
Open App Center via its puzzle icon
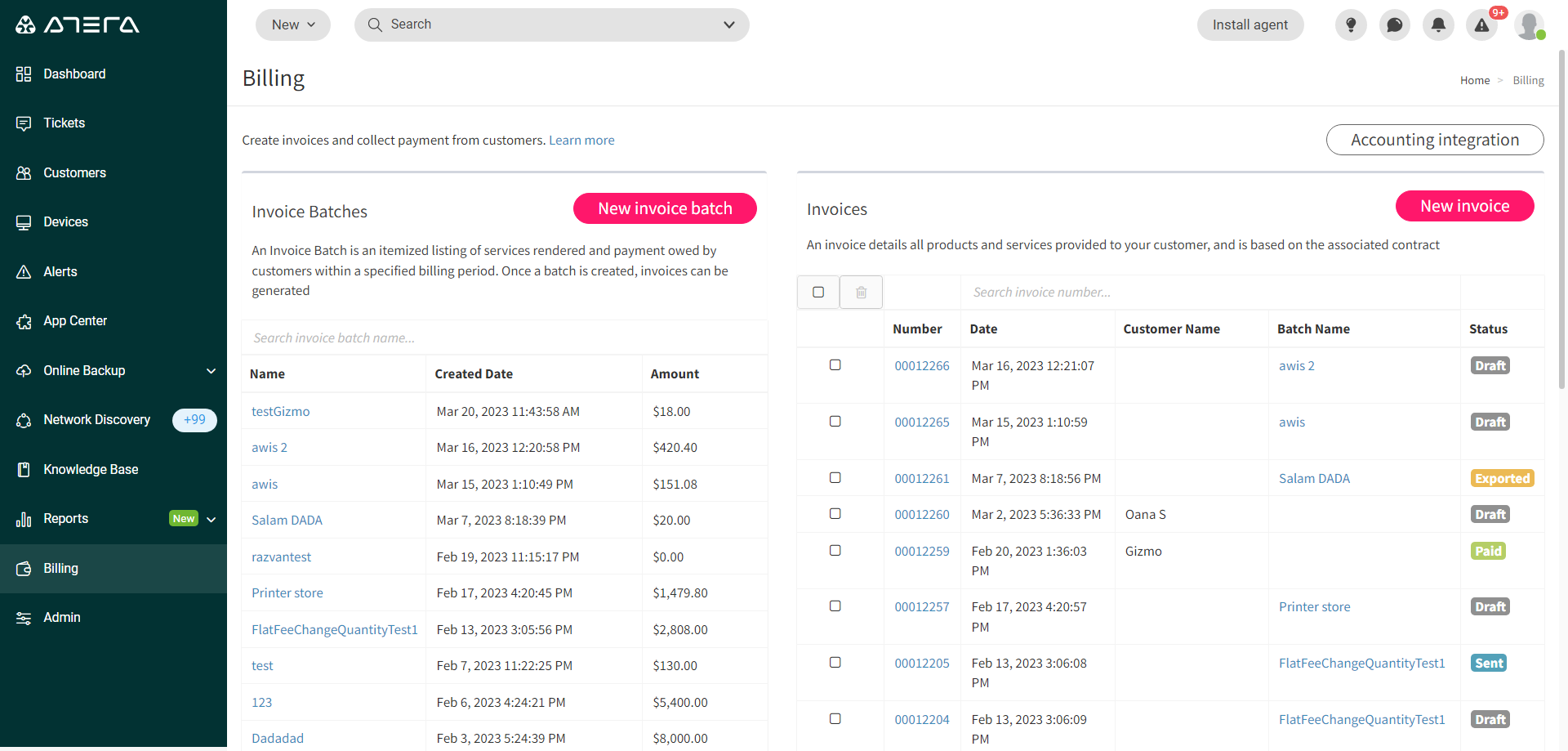point(24,321)
